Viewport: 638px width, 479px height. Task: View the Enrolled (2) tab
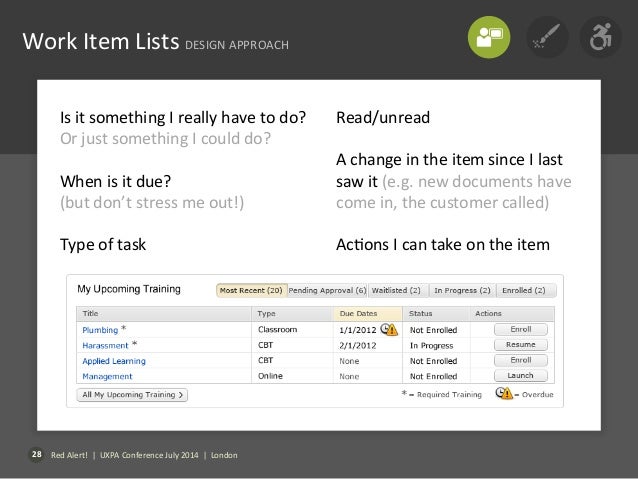point(525,290)
